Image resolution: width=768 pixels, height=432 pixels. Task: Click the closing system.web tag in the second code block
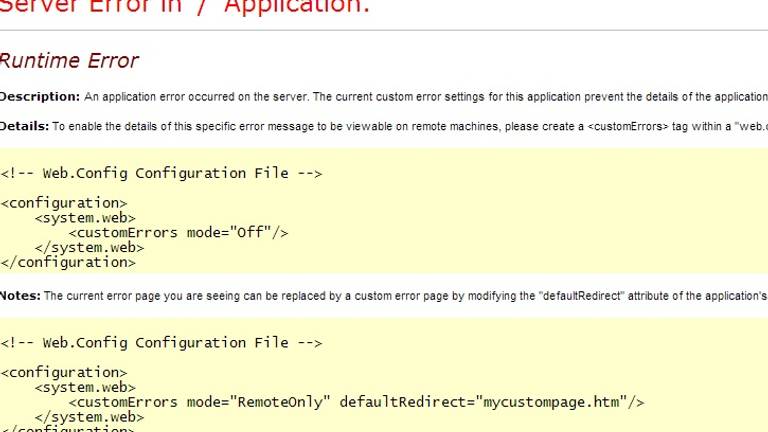(x=89, y=418)
